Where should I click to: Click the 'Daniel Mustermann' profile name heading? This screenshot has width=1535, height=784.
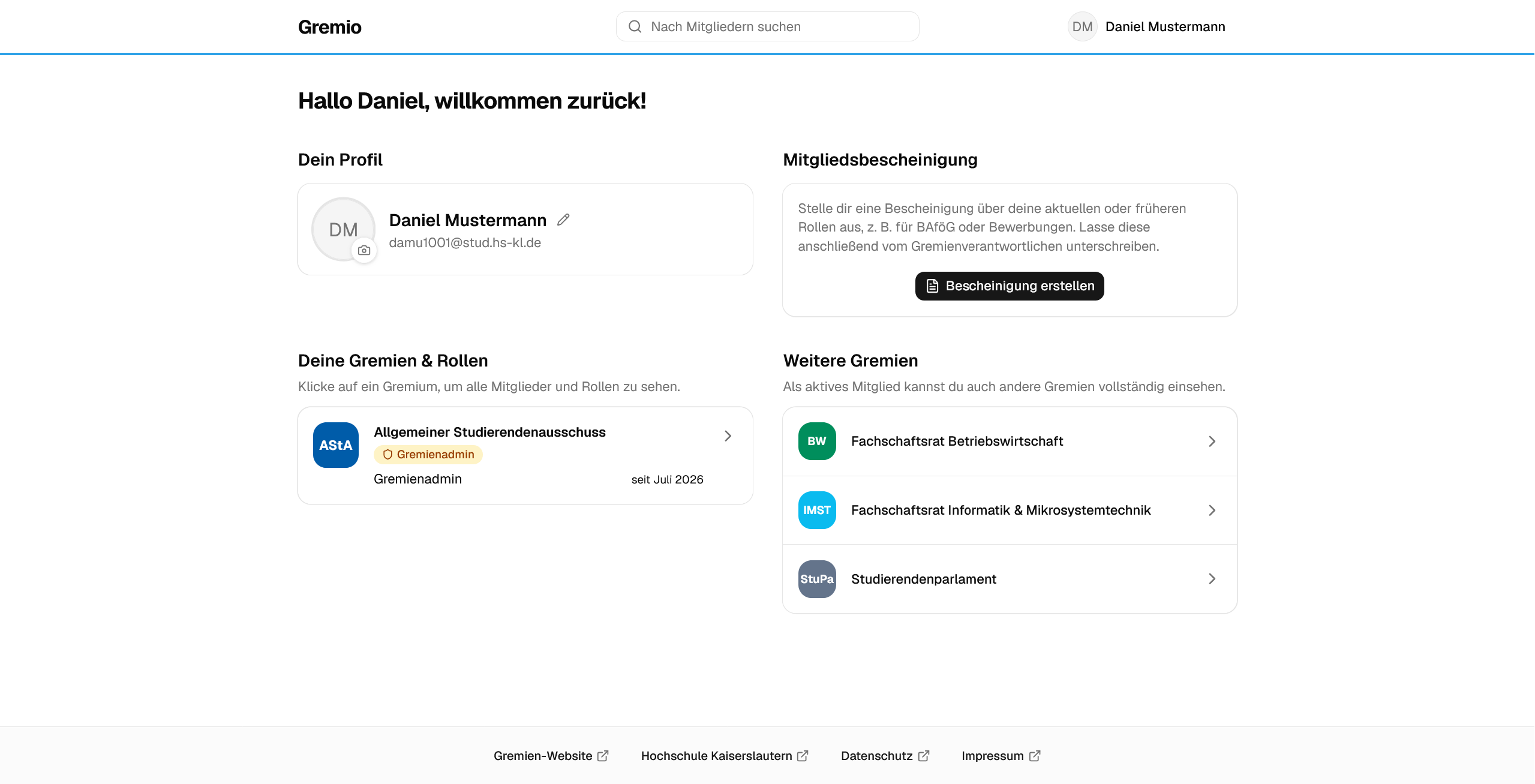[468, 220]
